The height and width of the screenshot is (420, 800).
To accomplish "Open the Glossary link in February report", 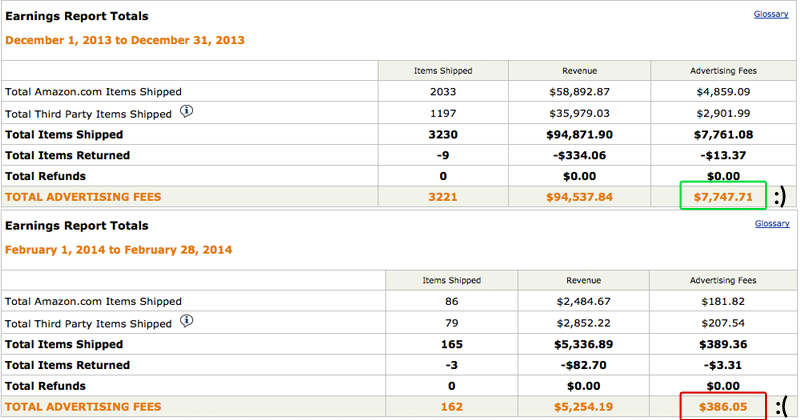I will [772, 224].
